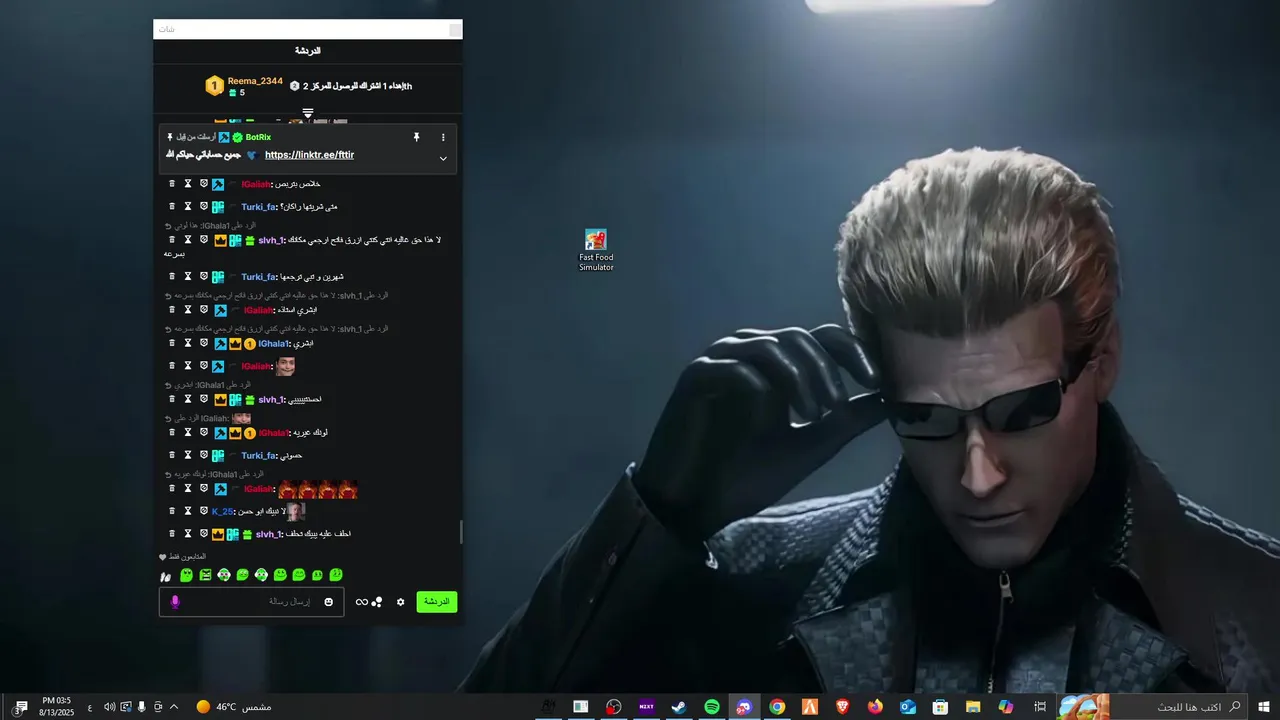The width and height of the screenshot is (1280, 720).
Task: Timeout IGaliah in the top message row
Action: pyautogui.click(x=187, y=184)
